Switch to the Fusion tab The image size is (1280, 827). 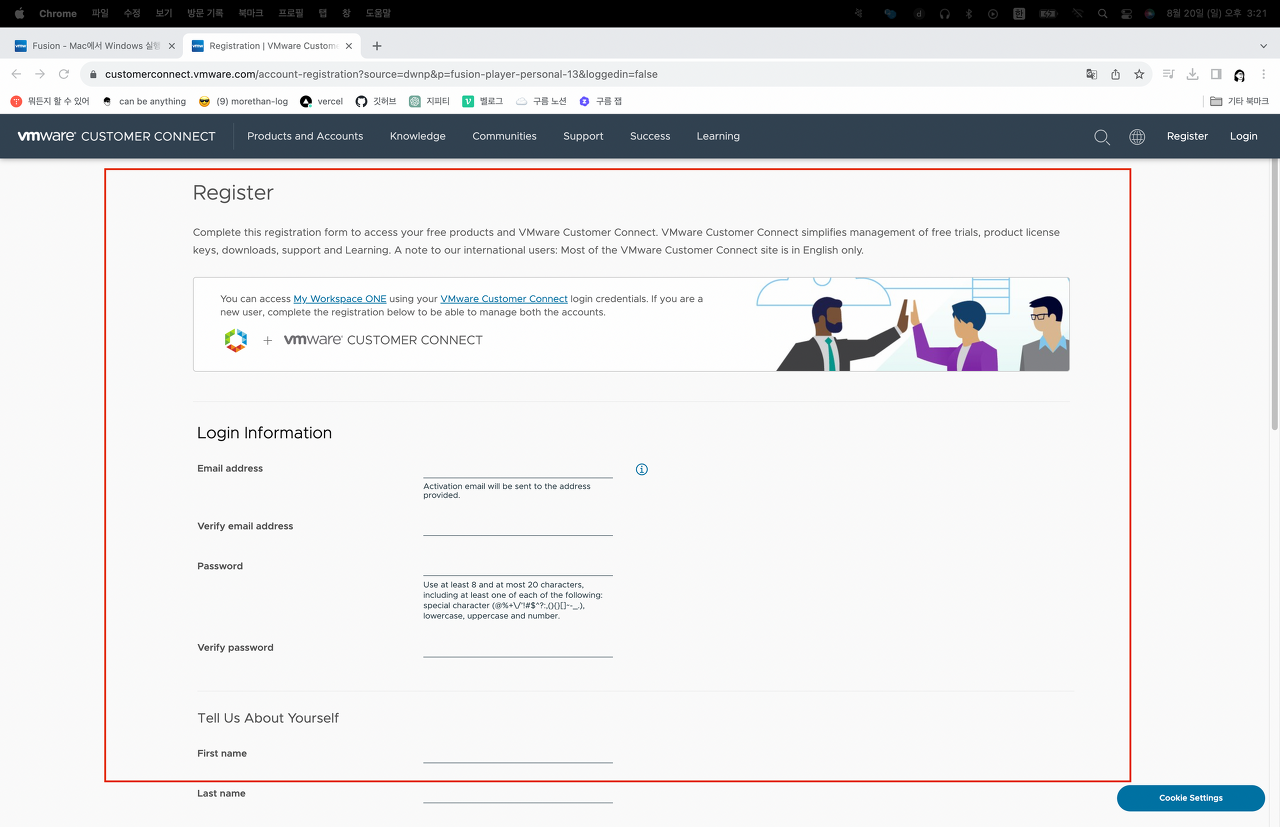tap(94, 46)
